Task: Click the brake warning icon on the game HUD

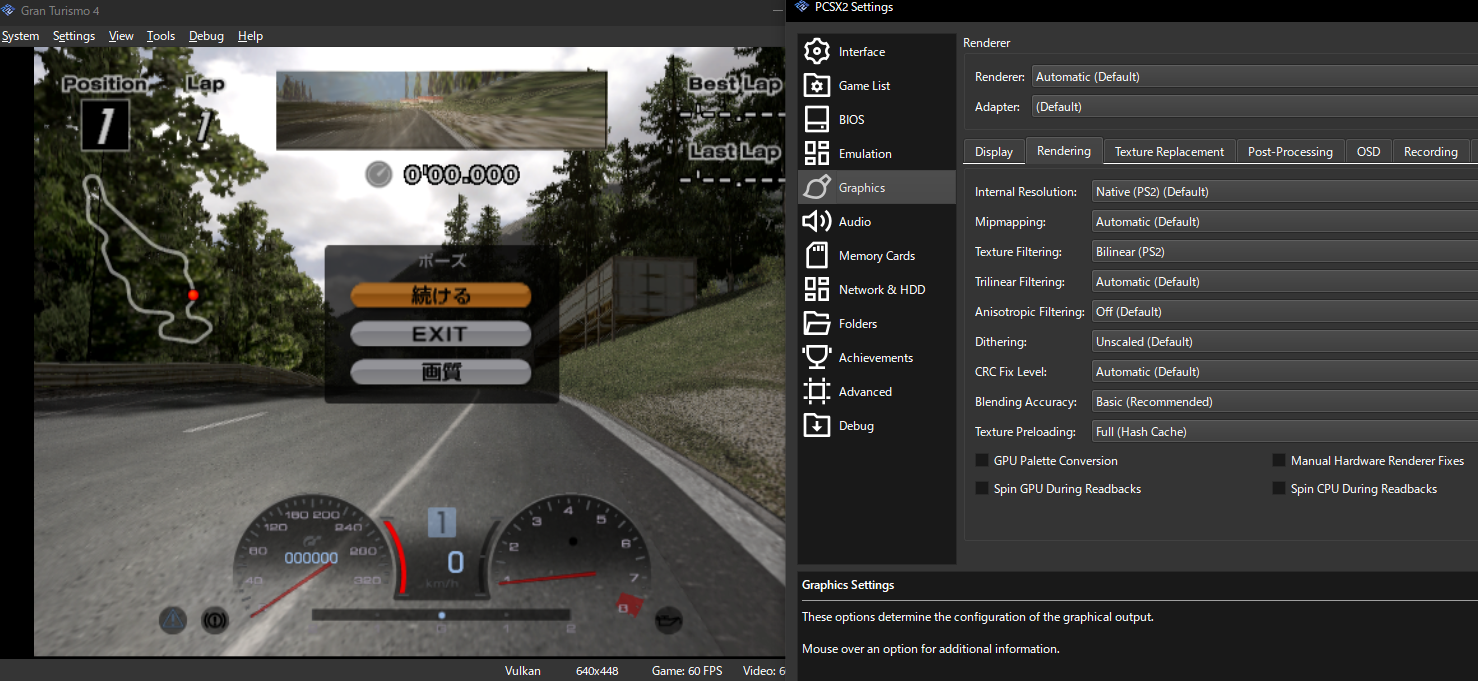Action: [x=215, y=620]
